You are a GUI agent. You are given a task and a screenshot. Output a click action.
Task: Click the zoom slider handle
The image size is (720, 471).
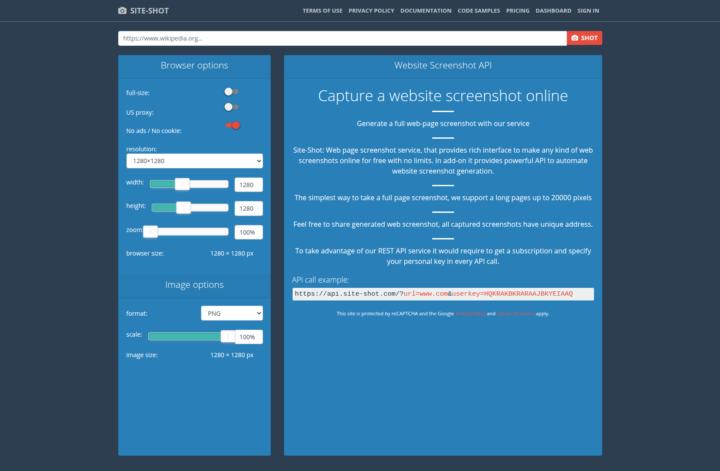(x=151, y=232)
